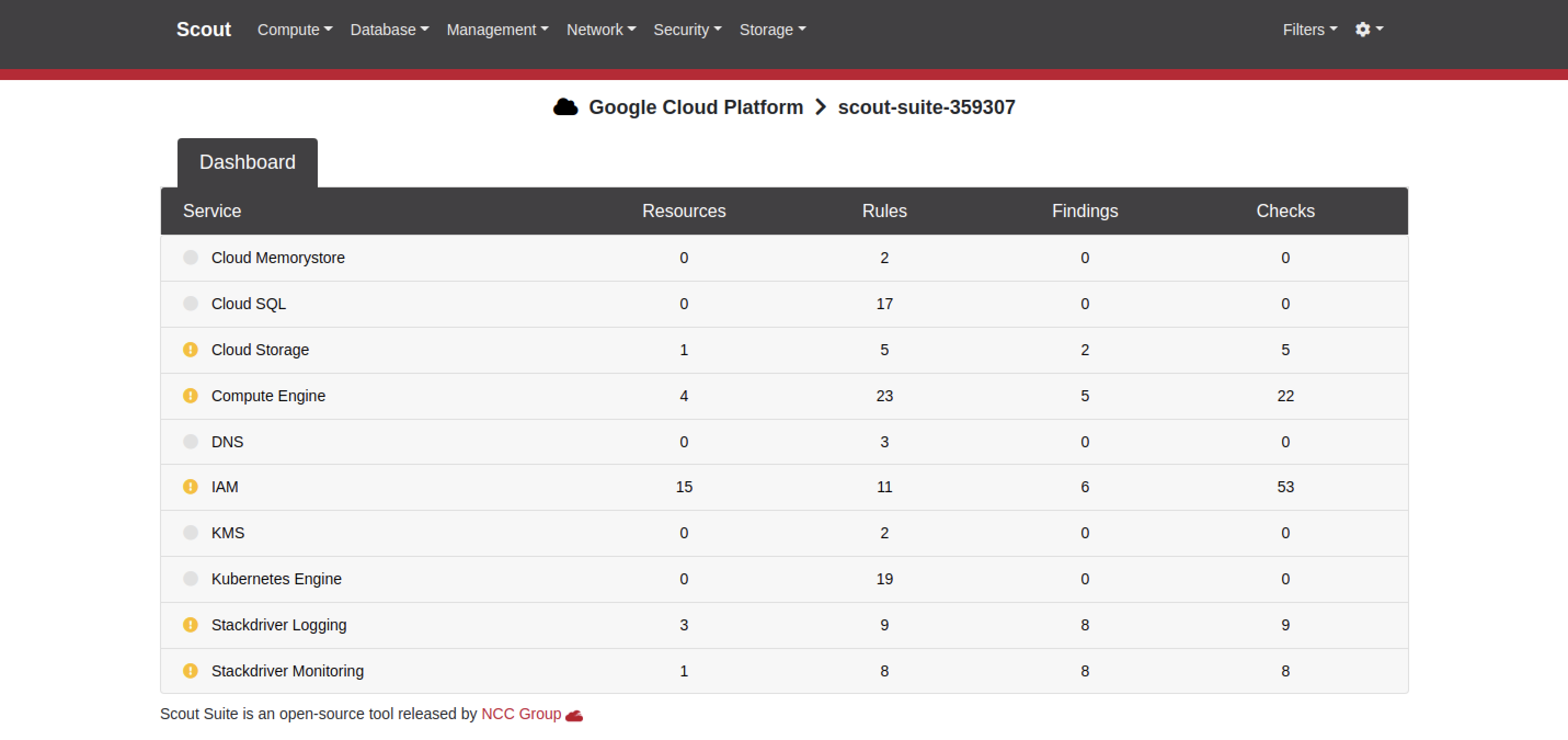Viewport: 1568px width, 740px height.
Task: Expand the Storage menu
Action: point(772,29)
